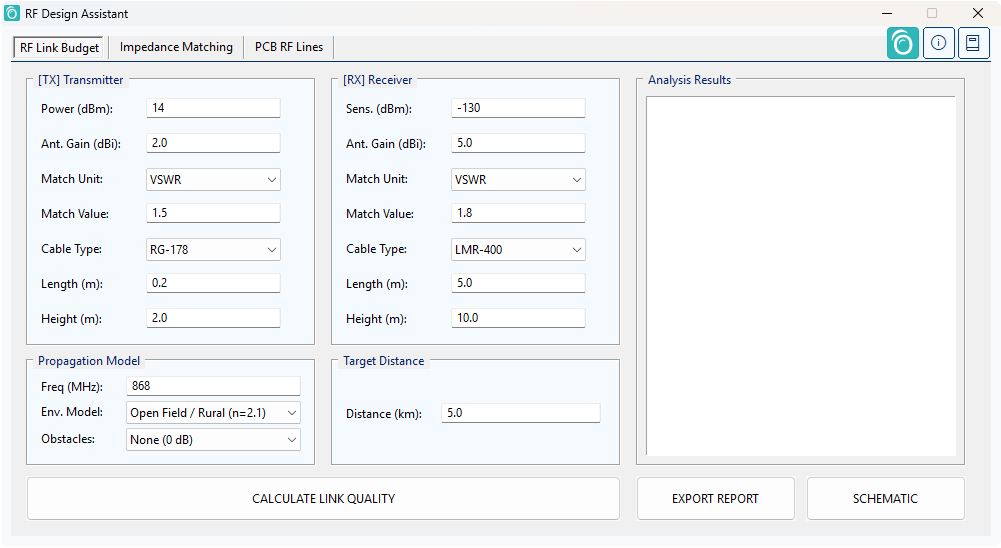Minimize the RF Design Assistant window
1001x548 pixels.
[887, 13]
